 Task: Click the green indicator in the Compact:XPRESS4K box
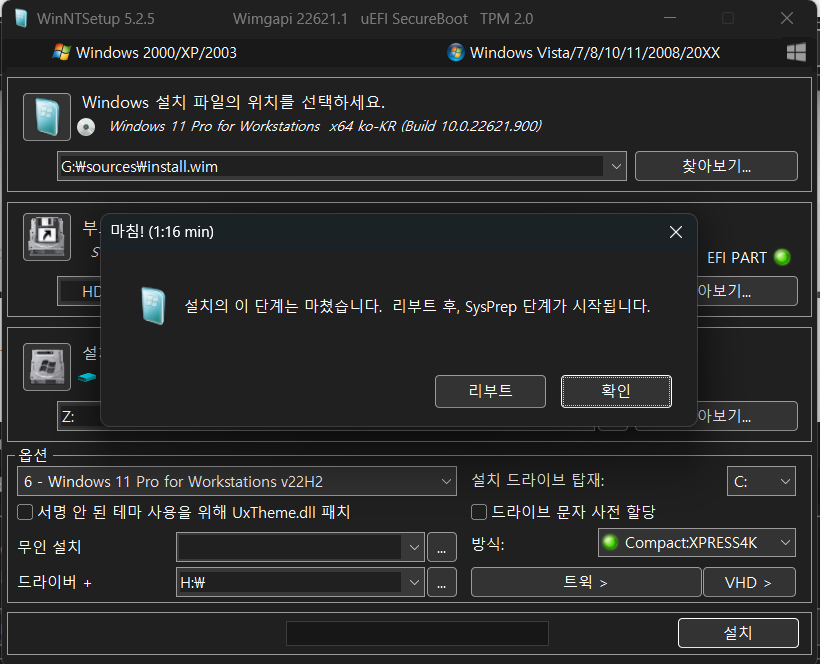pos(610,542)
